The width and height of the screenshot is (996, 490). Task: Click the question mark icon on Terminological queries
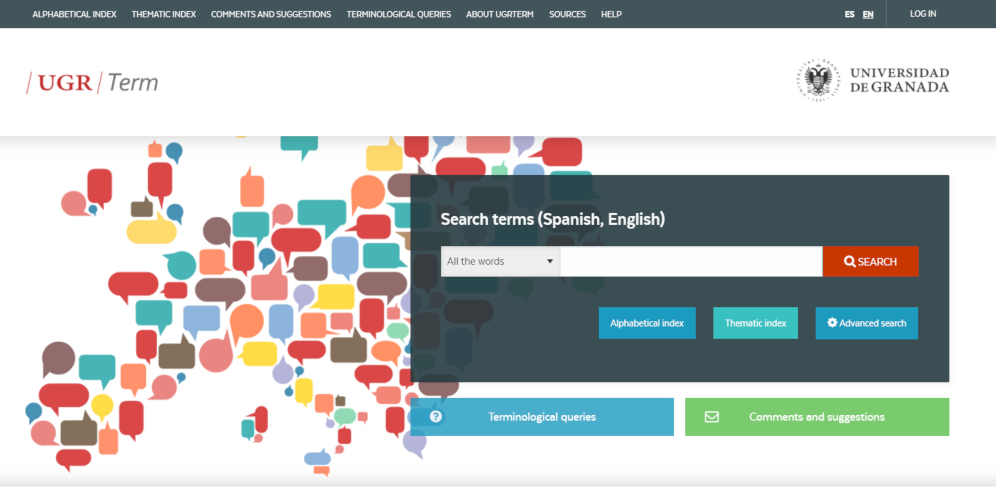[436, 417]
